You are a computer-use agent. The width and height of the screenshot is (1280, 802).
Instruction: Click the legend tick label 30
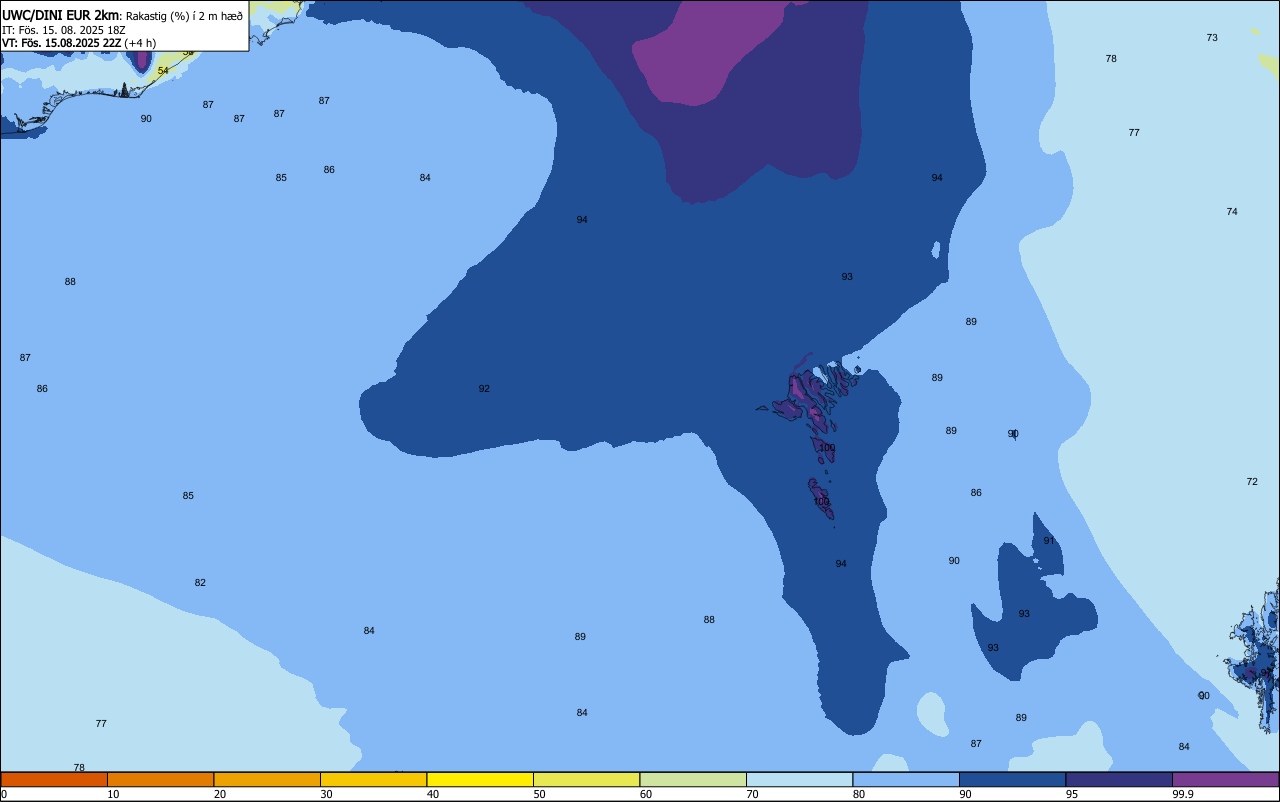coord(327,794)
